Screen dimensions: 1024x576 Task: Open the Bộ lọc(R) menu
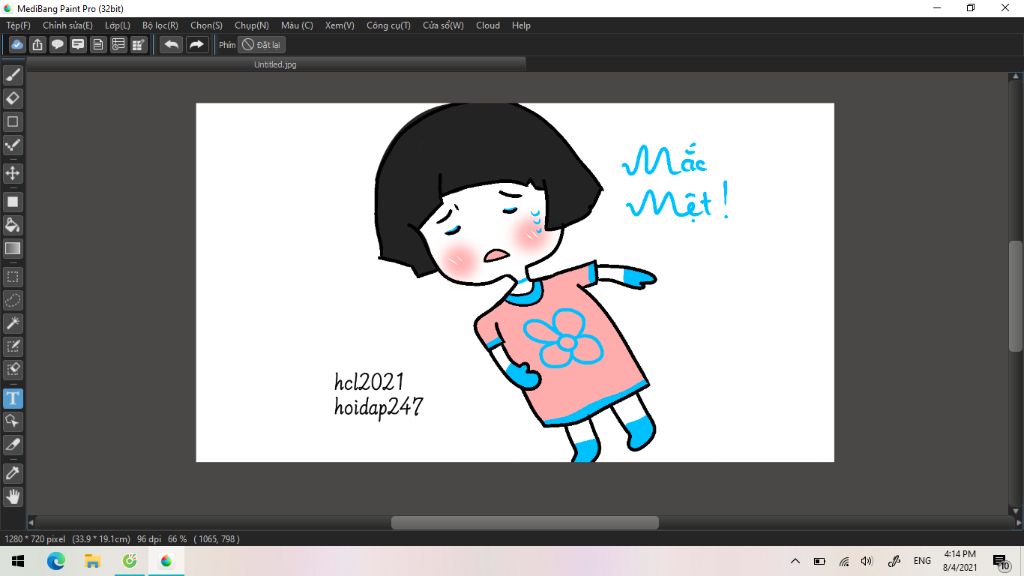(160, 25)
